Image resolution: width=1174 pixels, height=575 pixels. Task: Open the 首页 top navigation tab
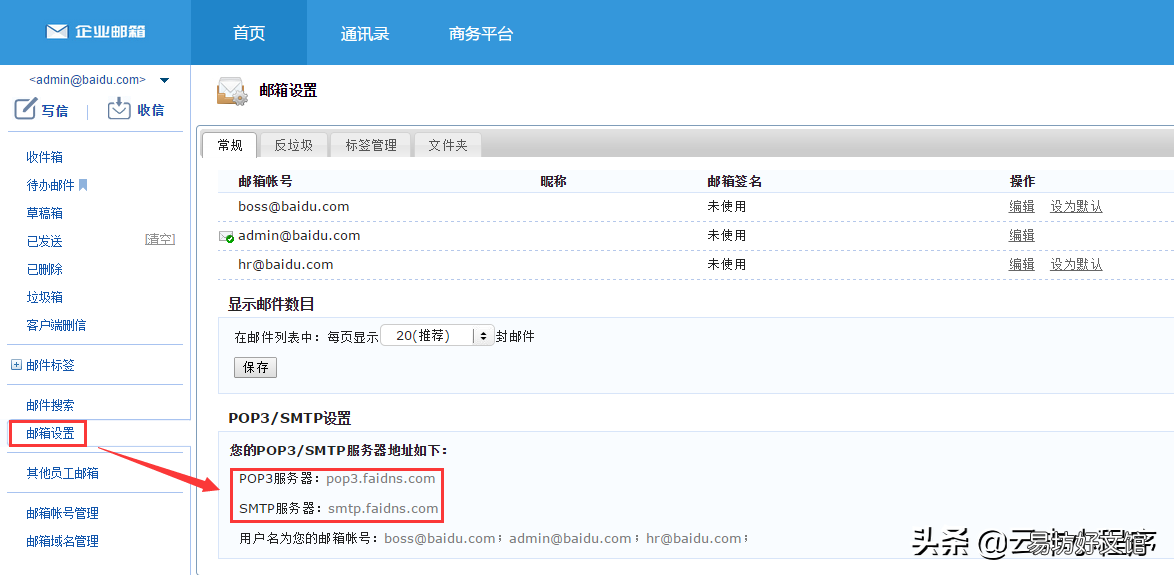[249, 33]
